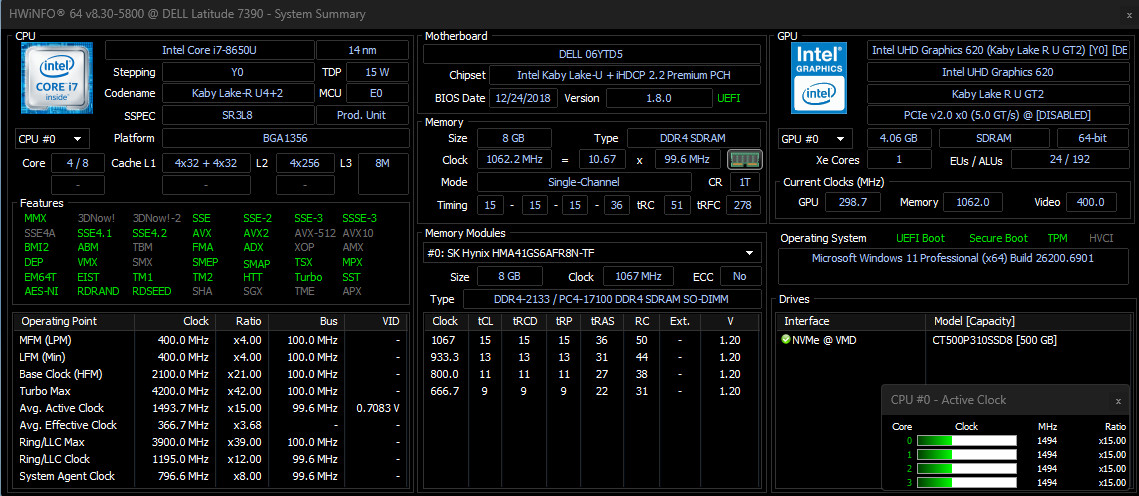The height and width of the screenshot is (496, 1139).
Task: Close the CPU #0 Active Clock popup
Action: (1118, 400)
